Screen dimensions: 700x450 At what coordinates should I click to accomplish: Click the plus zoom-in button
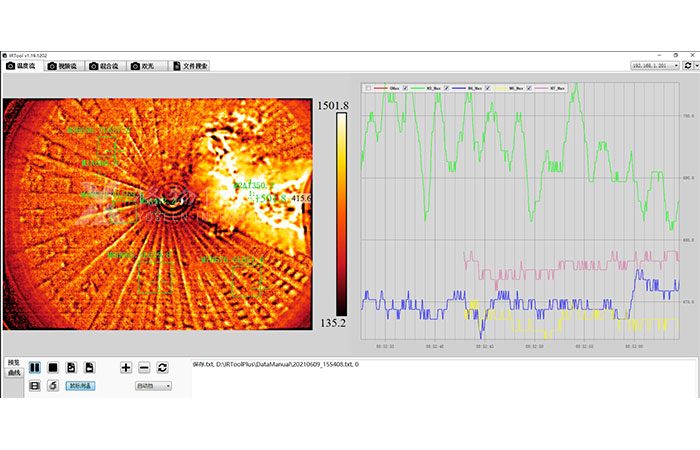pos(126,367)
